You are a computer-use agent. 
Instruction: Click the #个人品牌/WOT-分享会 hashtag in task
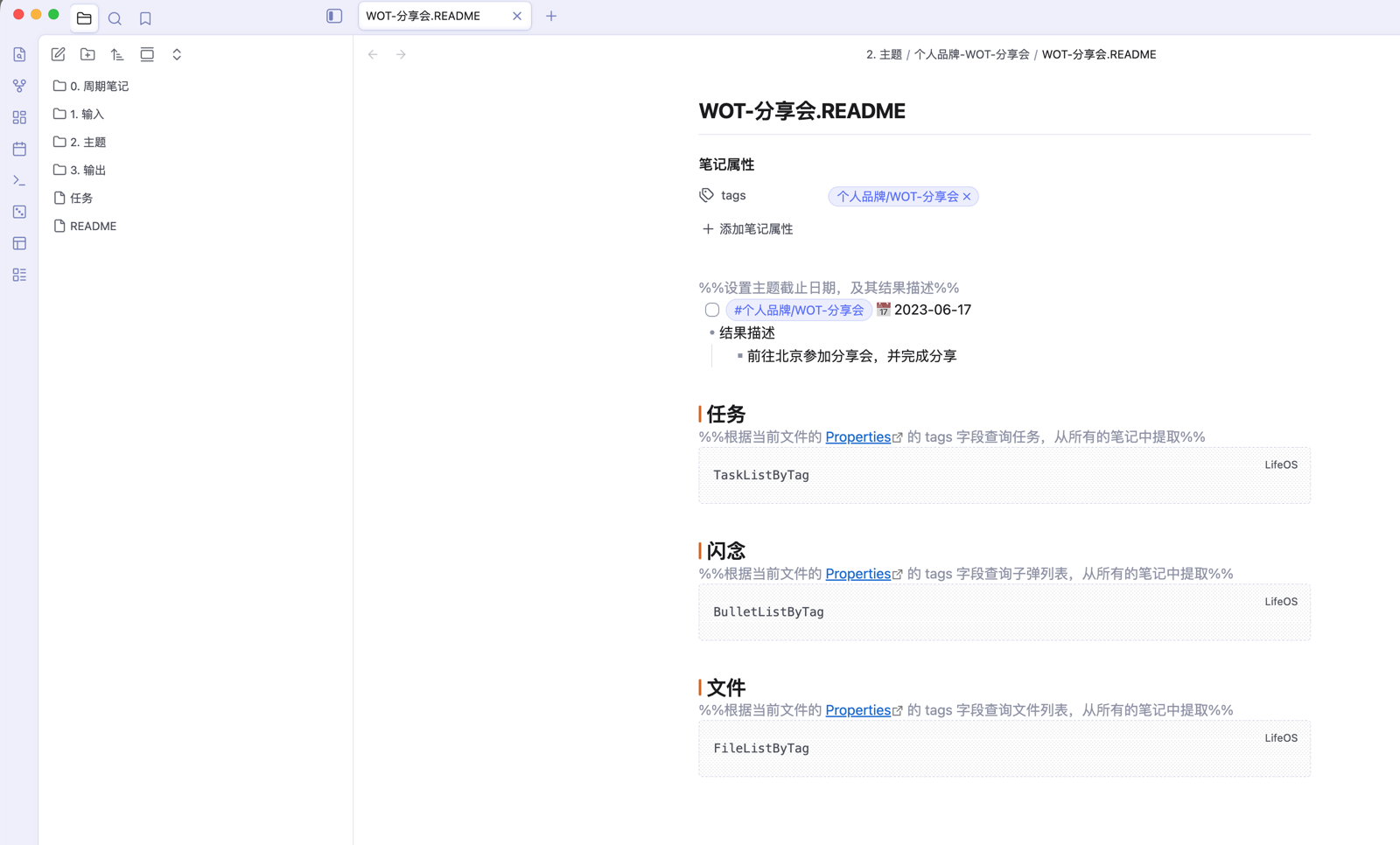(799, 310)
